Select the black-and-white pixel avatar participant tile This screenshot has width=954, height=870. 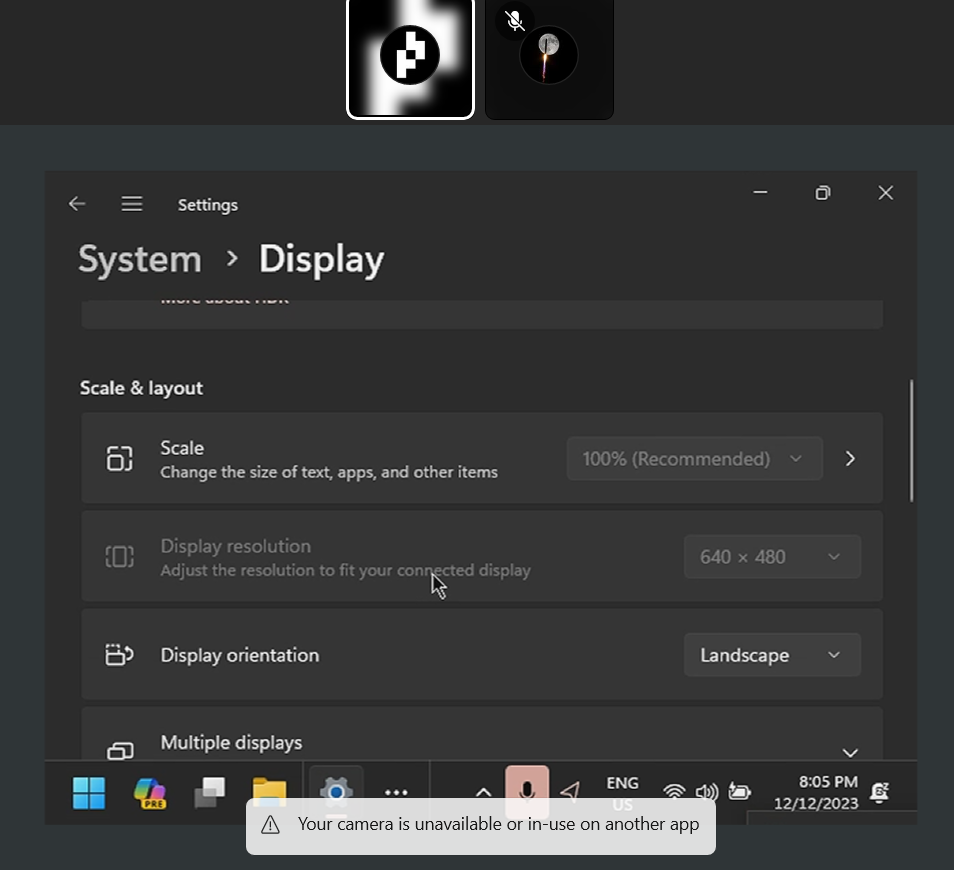[410, 58]
